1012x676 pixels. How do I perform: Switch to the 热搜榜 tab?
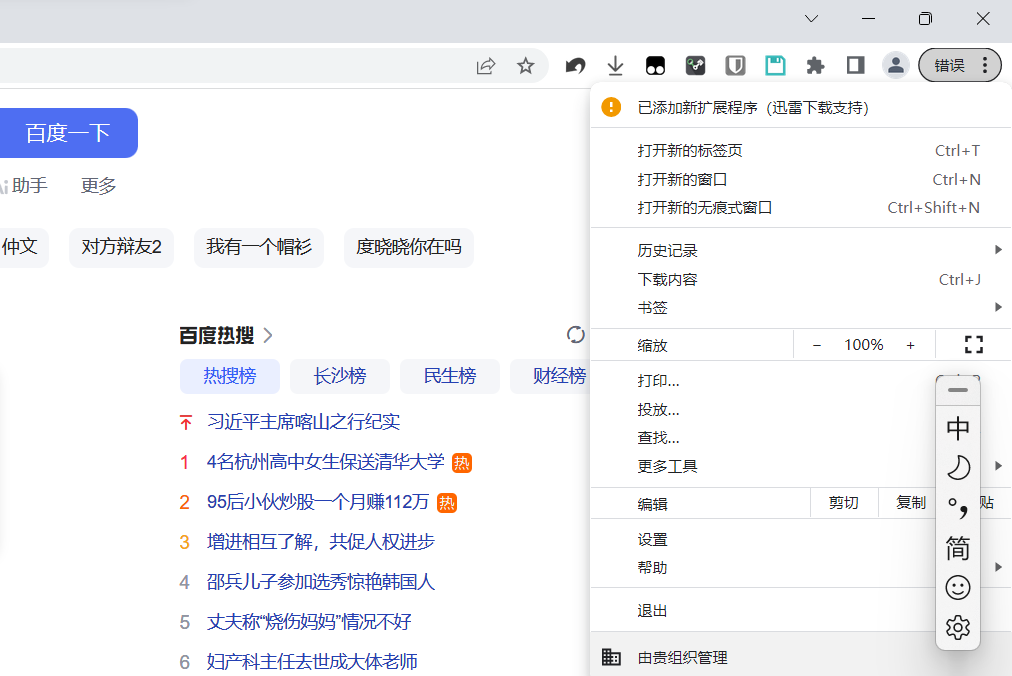(230, 376)
